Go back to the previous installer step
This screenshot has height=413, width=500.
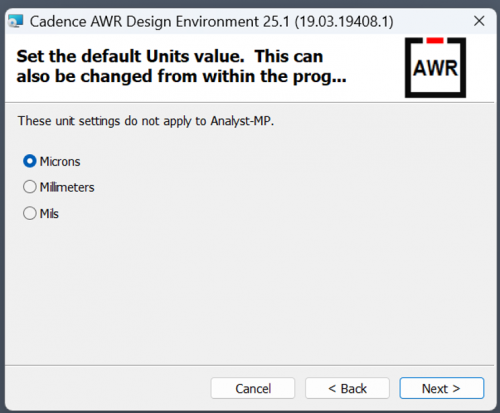[x=347, y=388]
